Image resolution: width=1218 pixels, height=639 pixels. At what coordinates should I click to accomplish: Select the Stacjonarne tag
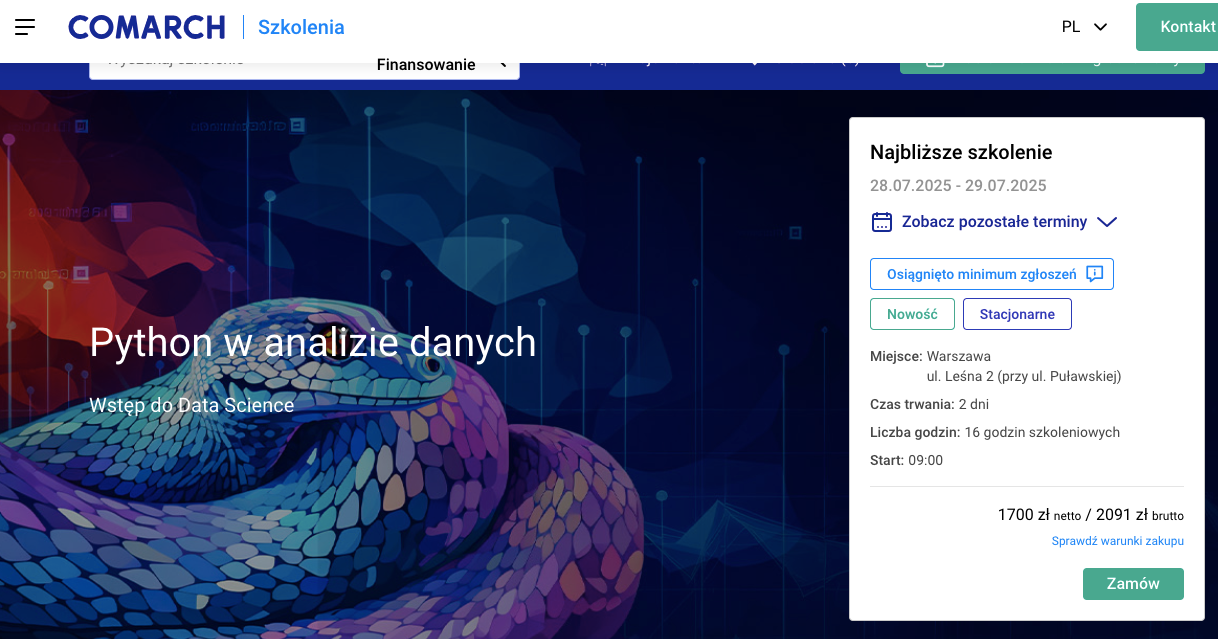pos(1017,314)
